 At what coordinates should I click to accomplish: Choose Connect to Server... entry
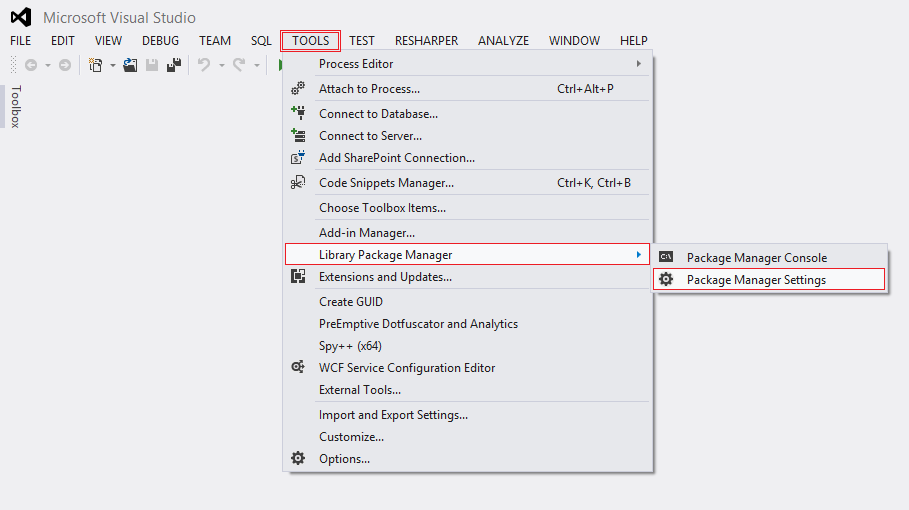467,136
